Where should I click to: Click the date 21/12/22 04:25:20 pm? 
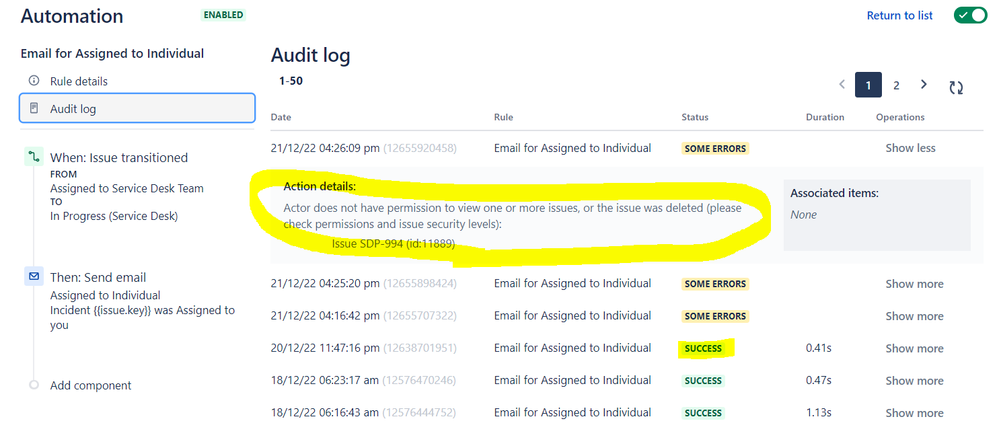[x=325, y=283]
